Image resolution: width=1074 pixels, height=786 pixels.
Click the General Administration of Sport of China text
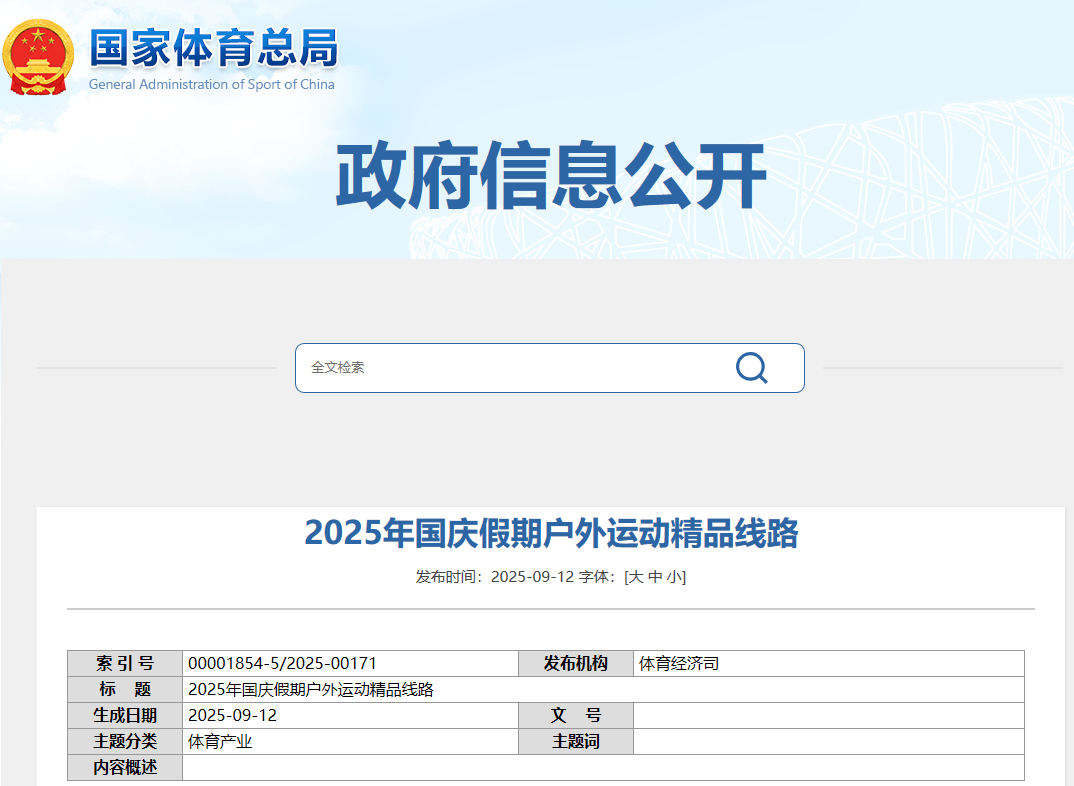211,85
